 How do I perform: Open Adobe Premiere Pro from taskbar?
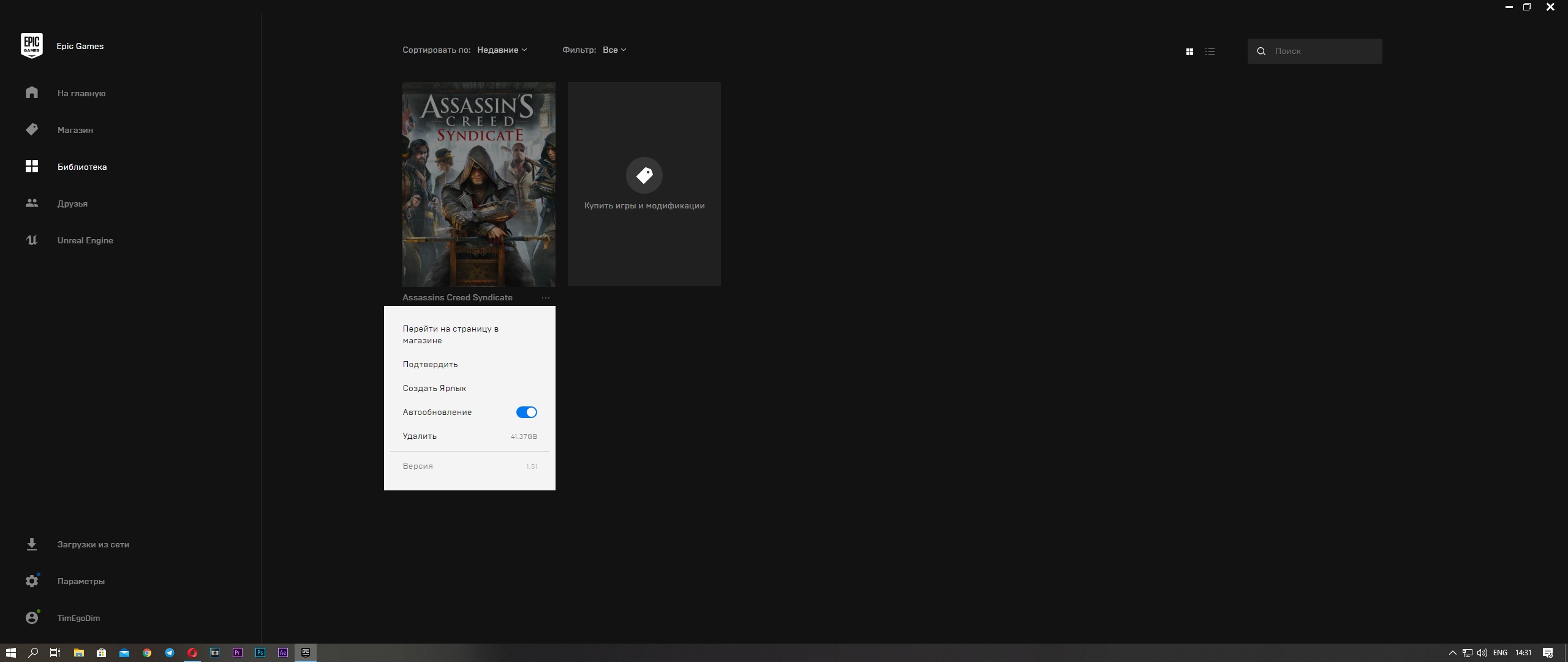[238, 653]
